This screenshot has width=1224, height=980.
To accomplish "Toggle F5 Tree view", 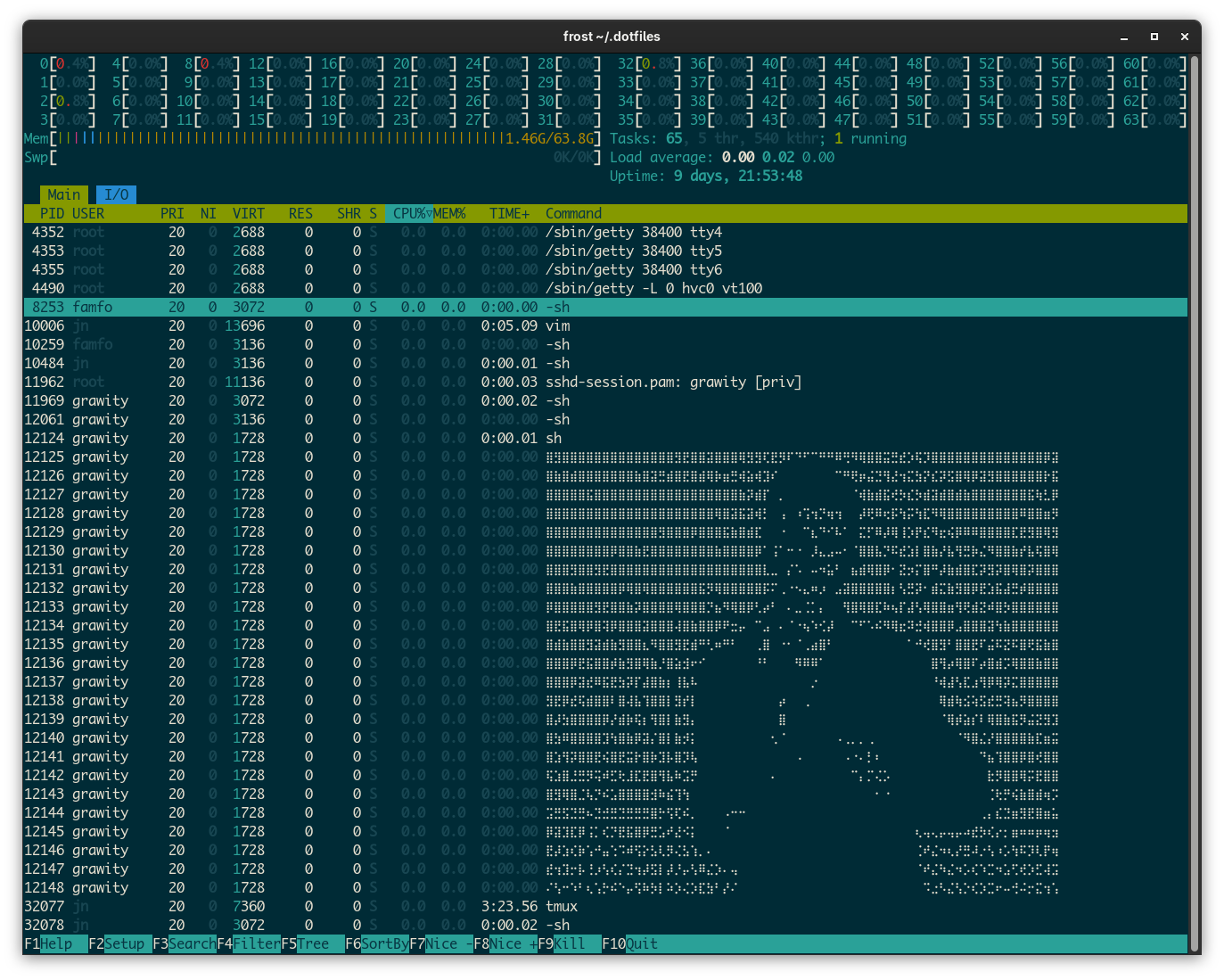I will pos(313,943).
